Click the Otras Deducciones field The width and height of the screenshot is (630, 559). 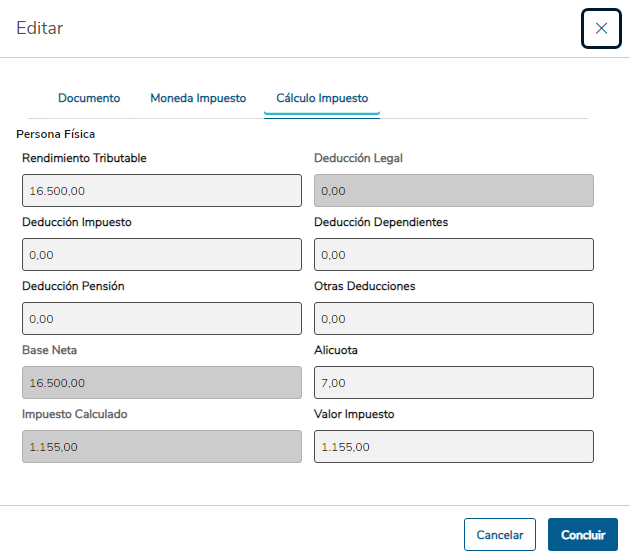[453, 318]
